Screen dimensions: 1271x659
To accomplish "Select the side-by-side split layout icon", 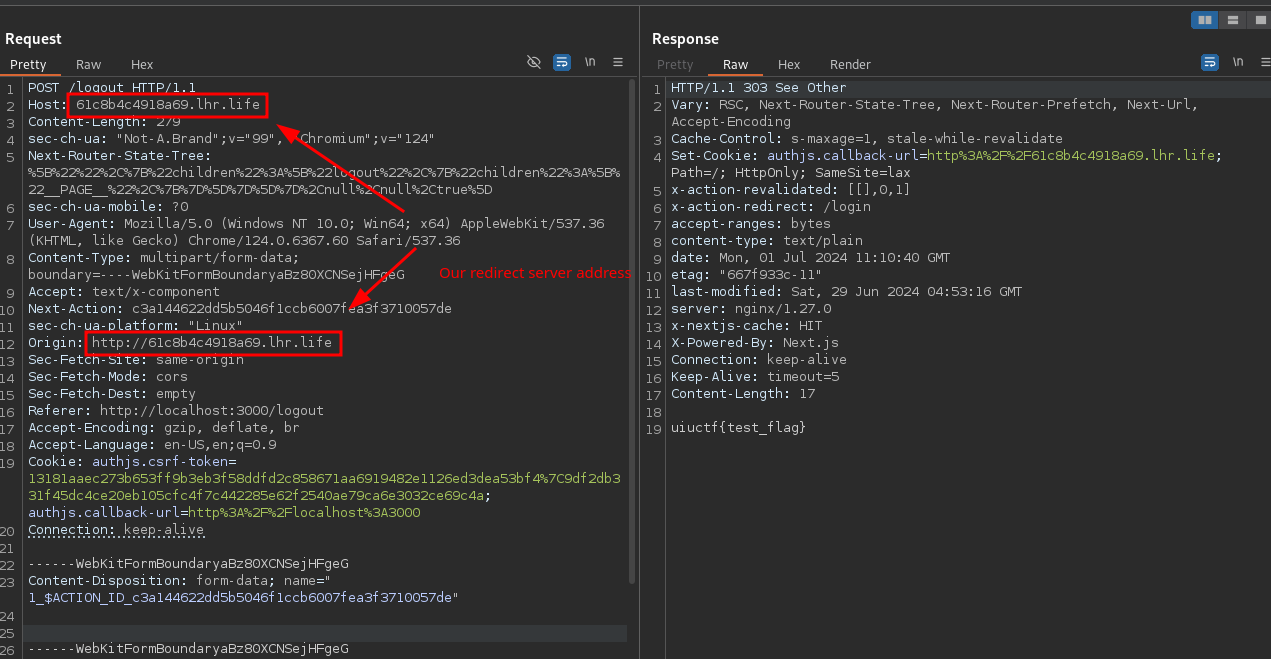I will [1204, 19].
